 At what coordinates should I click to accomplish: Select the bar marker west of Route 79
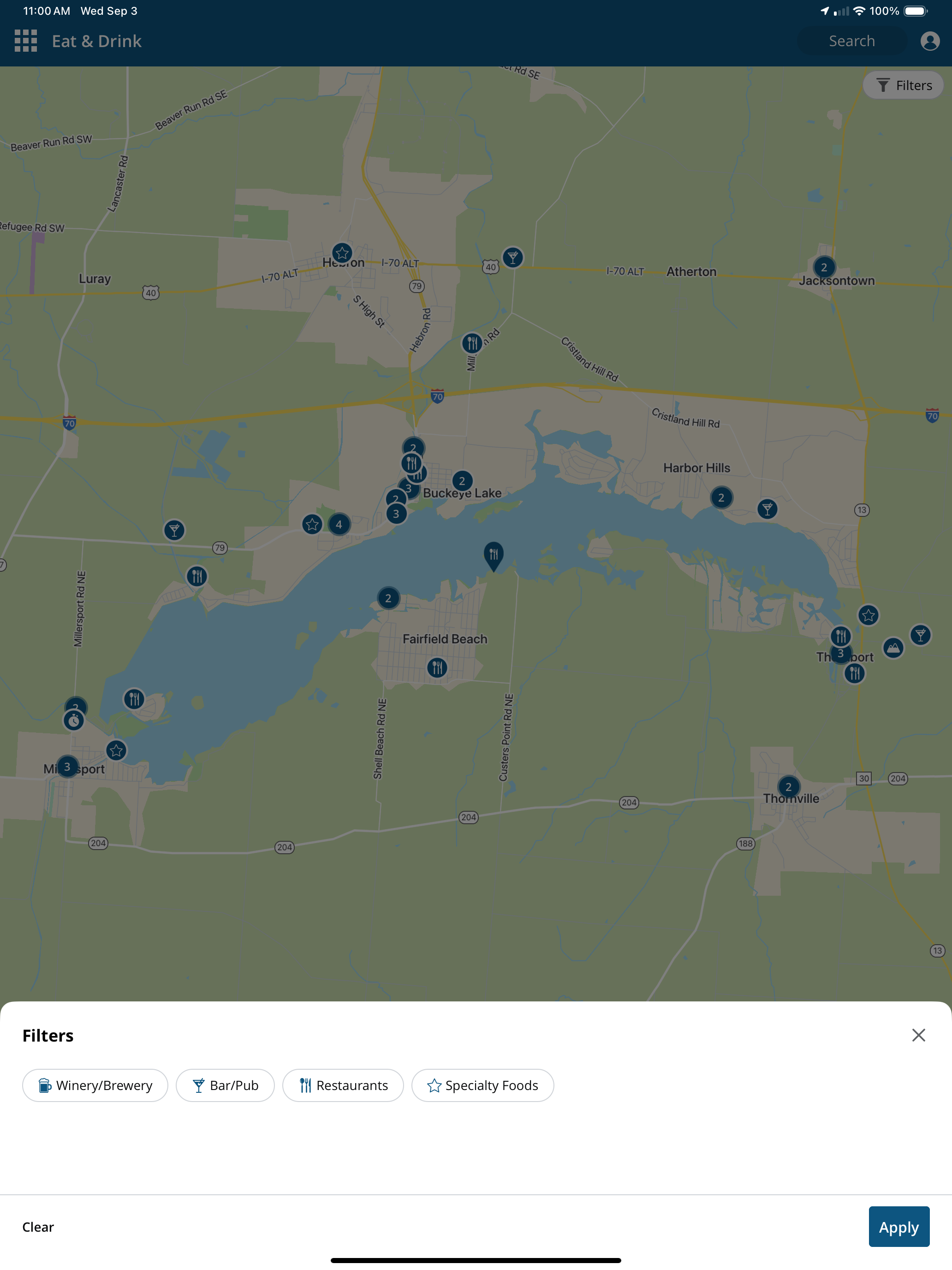[174, 530]
